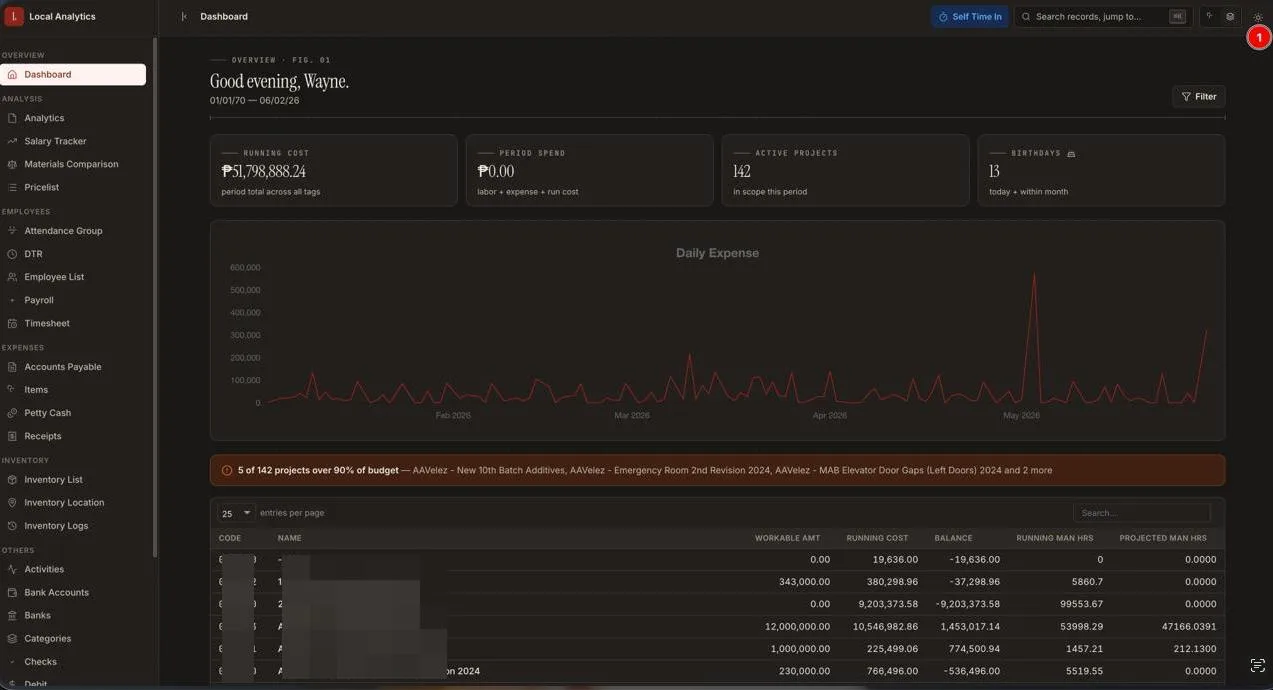Click the Items icon in sidebar

(x=12, y=390)
